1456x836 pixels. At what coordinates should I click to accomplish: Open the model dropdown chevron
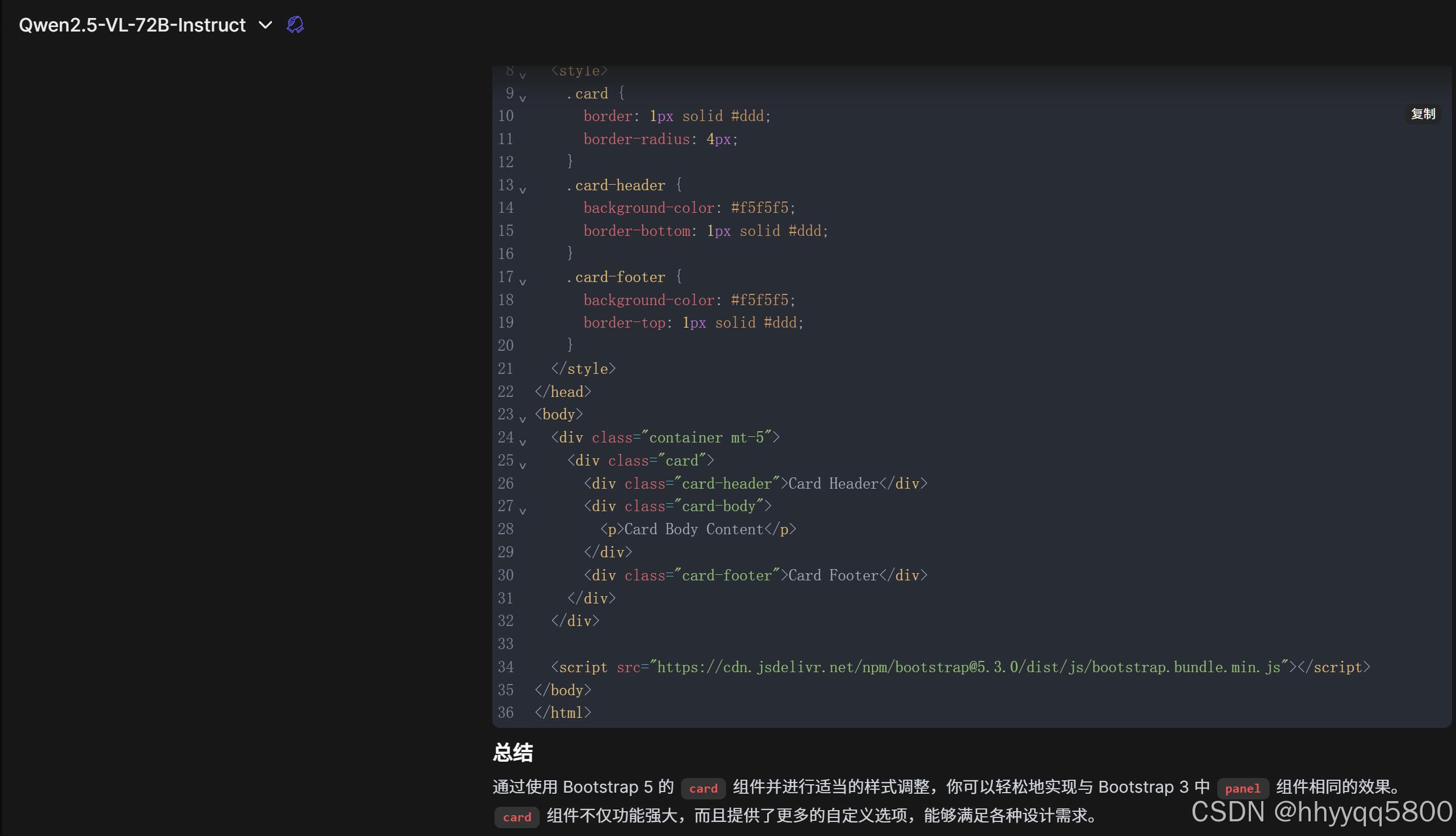[265, 25]
